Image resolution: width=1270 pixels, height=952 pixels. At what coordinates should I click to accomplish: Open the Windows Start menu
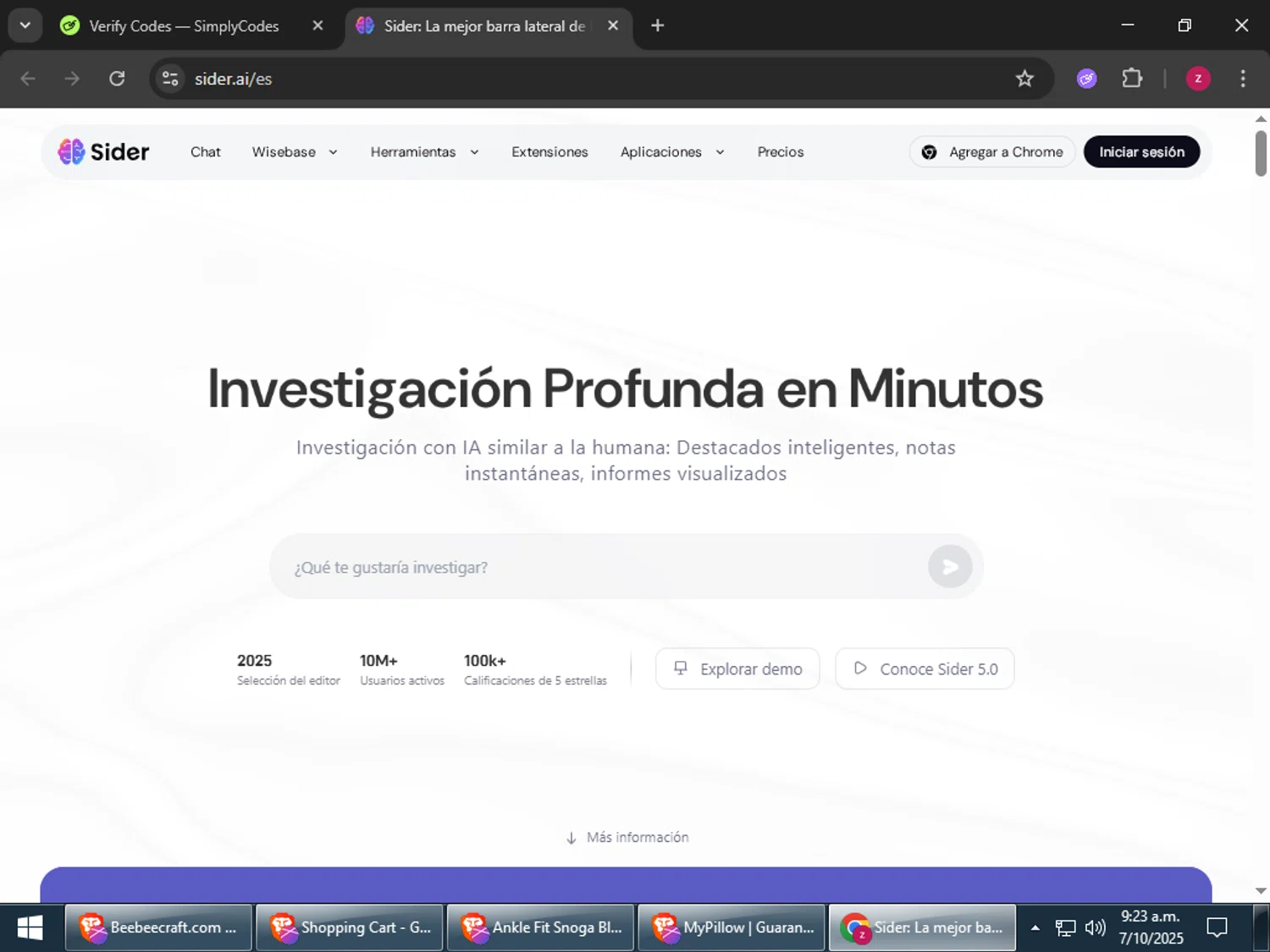[x=30, y=928]
